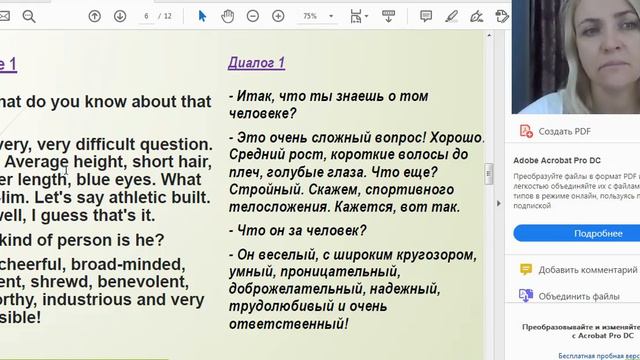Collapse the right tools pane arrow

click(498, 203)
